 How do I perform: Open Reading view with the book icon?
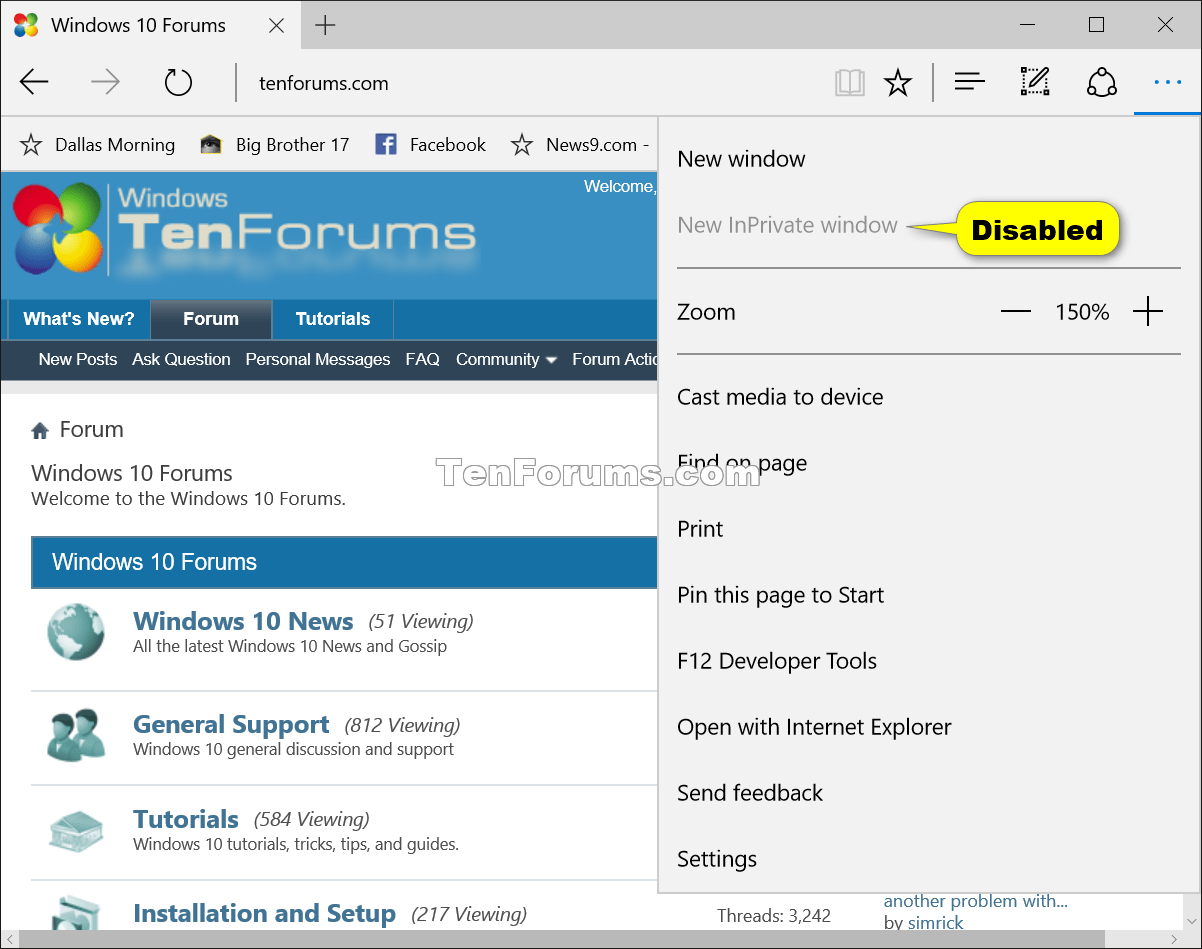point(850,82)
